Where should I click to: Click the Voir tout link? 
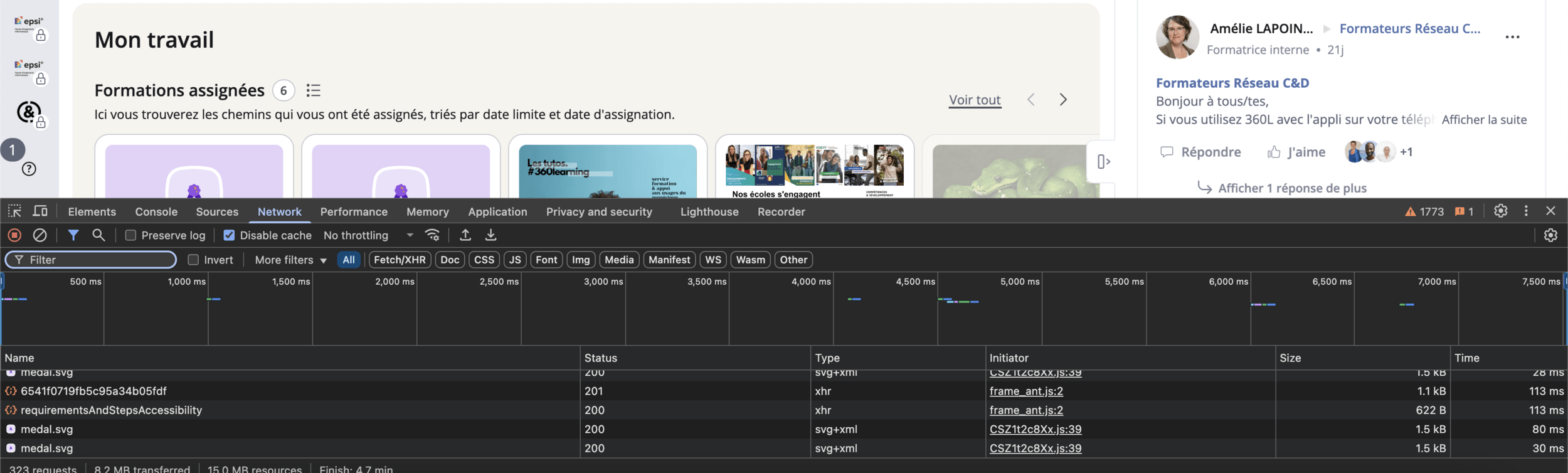coord(975,100)
